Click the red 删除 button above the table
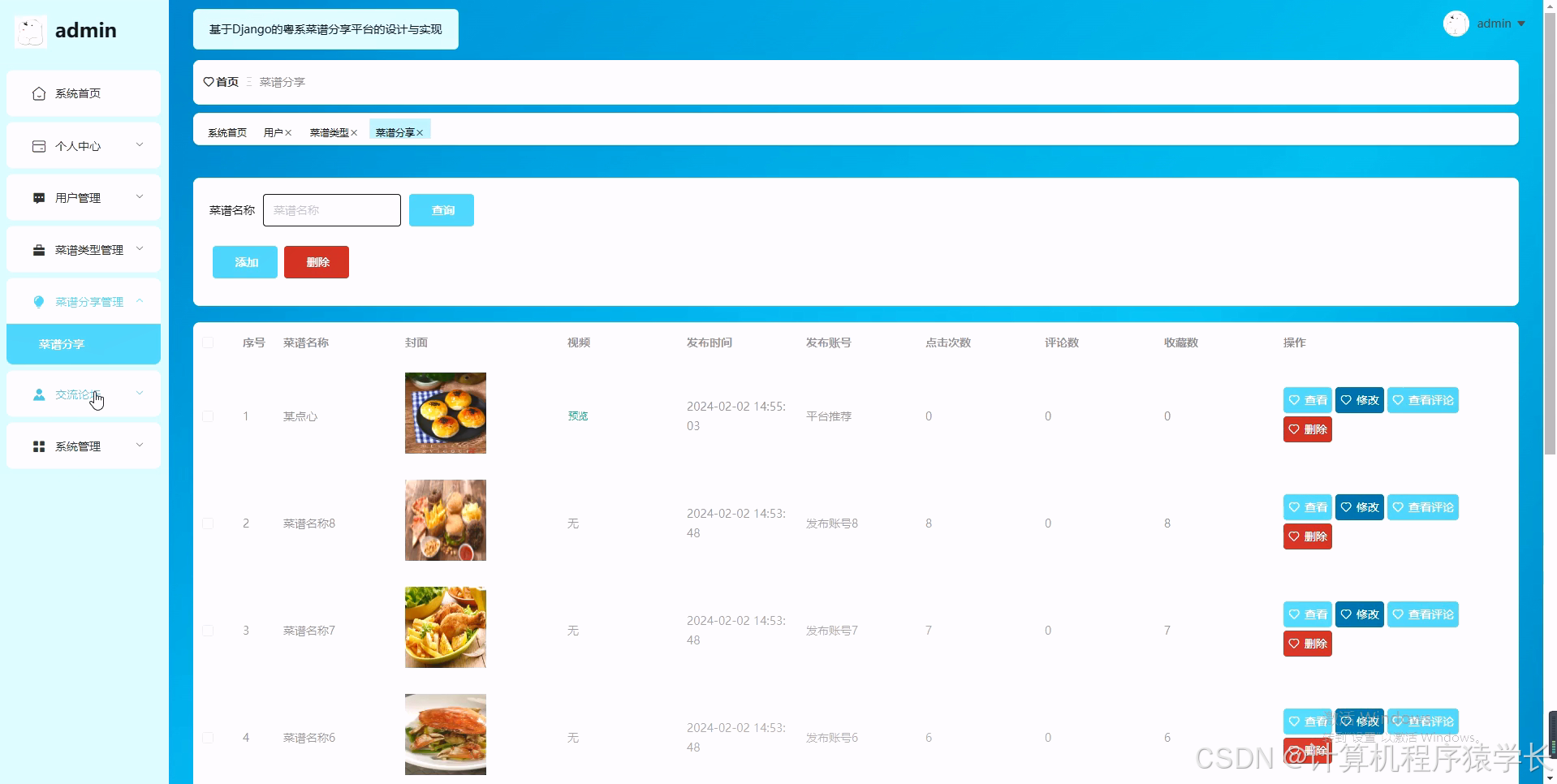The height and width of the screenshot is (784, 1557). 317,262
